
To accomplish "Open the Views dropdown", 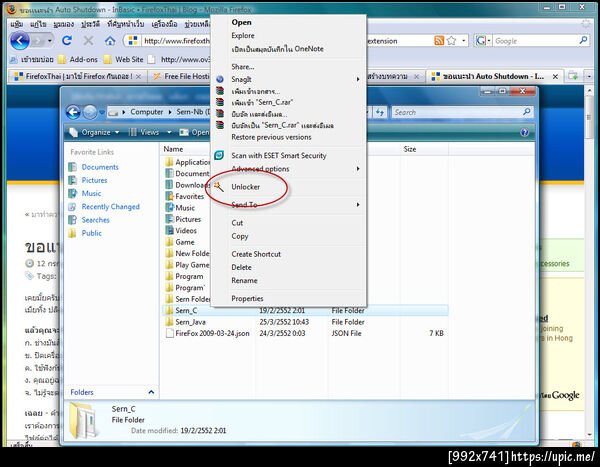I will point(150,132).
